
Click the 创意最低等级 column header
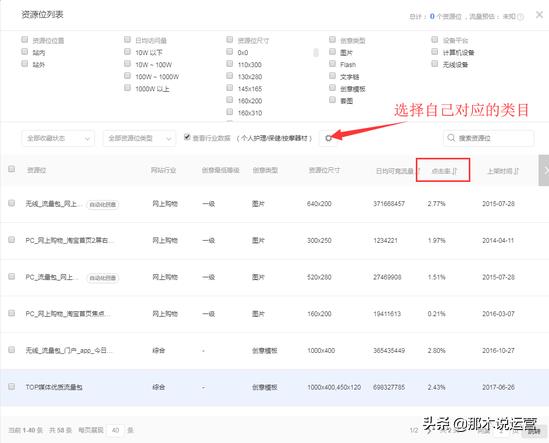tap(221, 170)
